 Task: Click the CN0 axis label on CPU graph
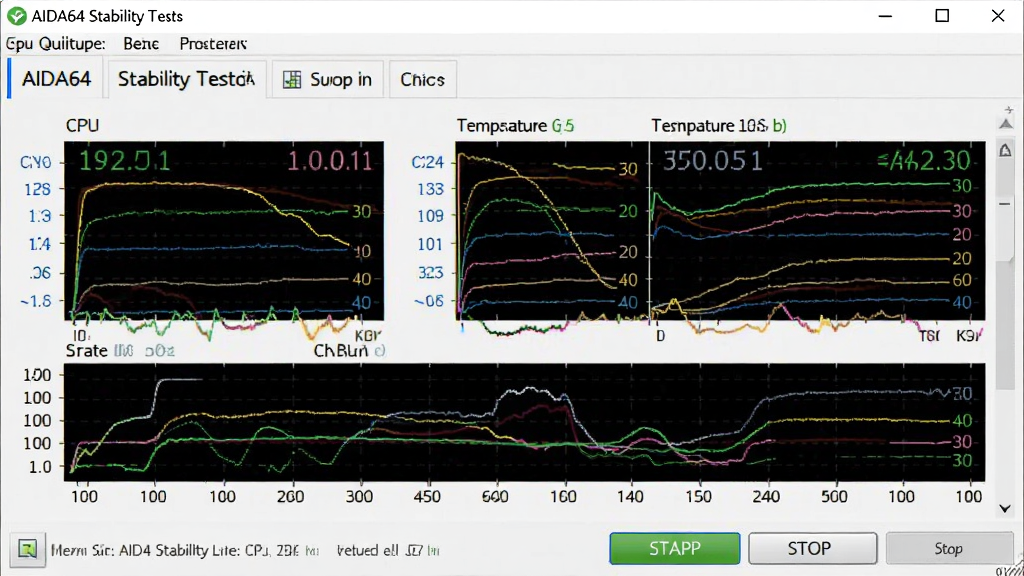(x=35, y=162)
